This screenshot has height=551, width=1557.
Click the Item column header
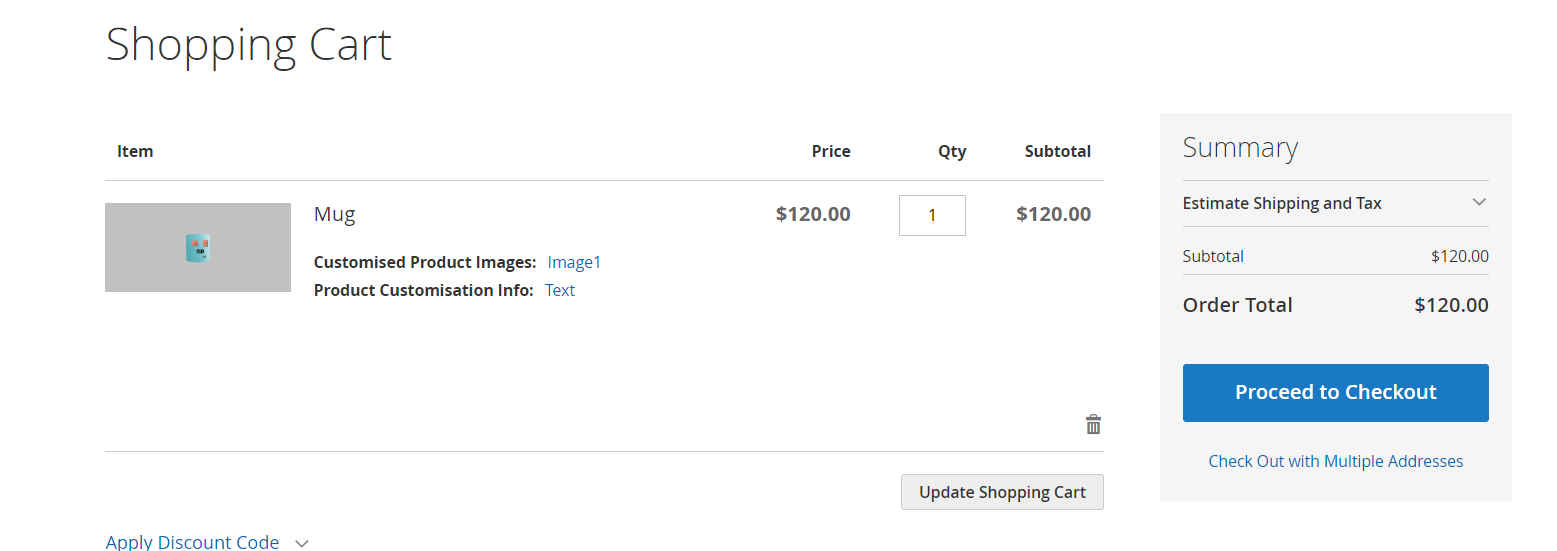(x=135, y=152)
